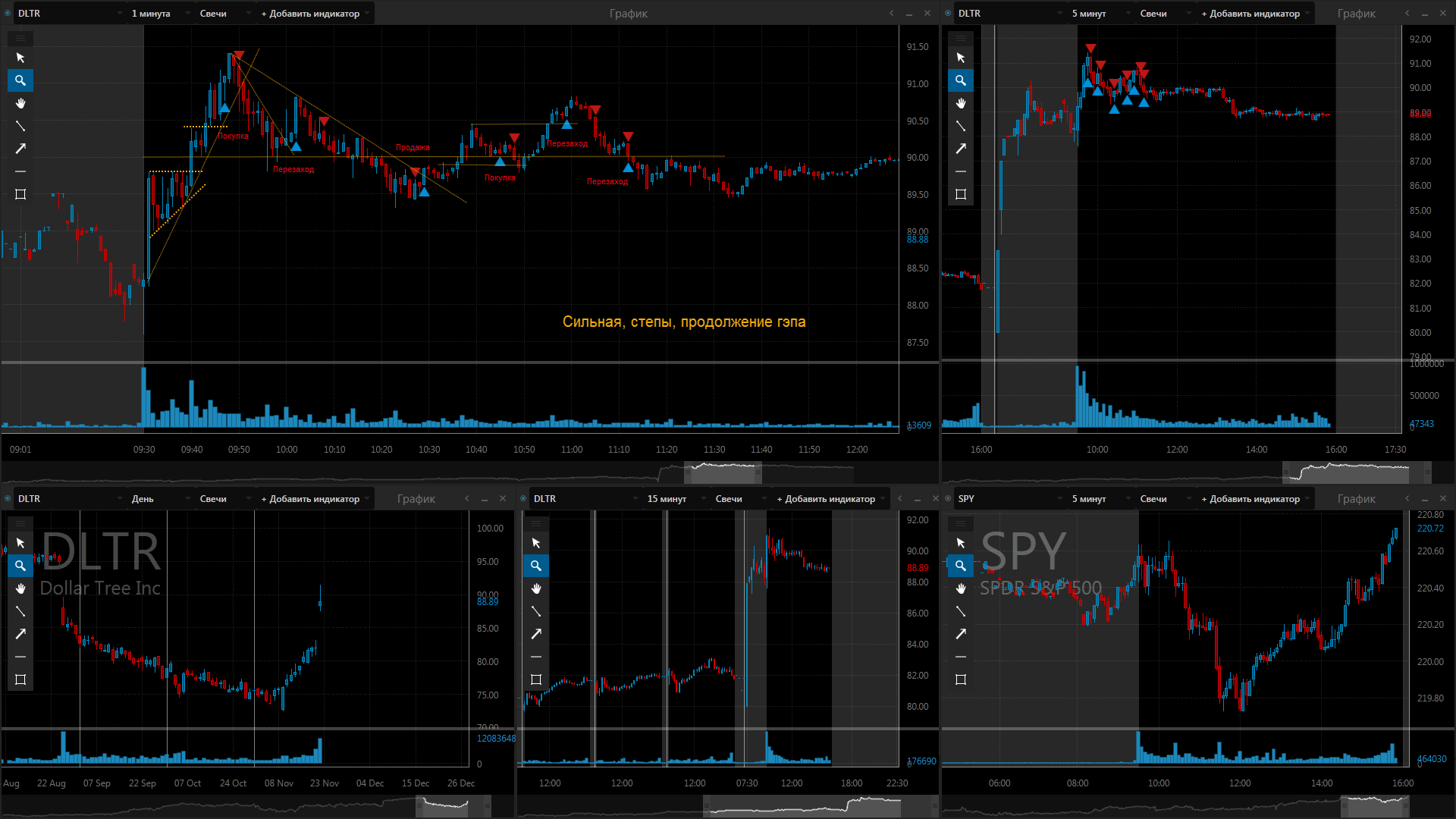Click 'Добавить индикатор' in the DLTR 5-minute chart
Image resolution: width=1456 pixels, height=819 pixels.
[x=1254, y=14]
